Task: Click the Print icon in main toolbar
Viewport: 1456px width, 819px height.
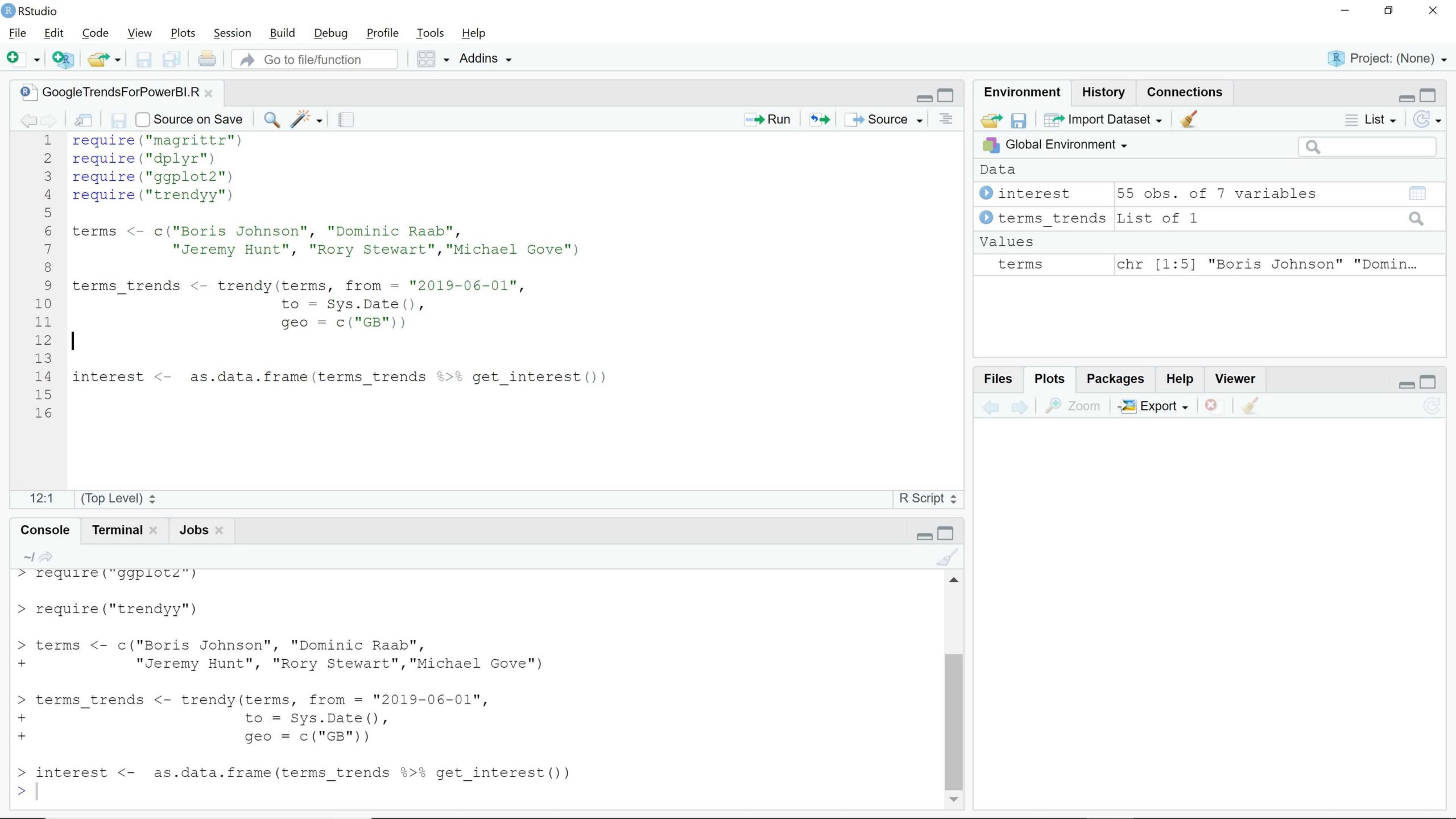Action: [x=206, y=59]
